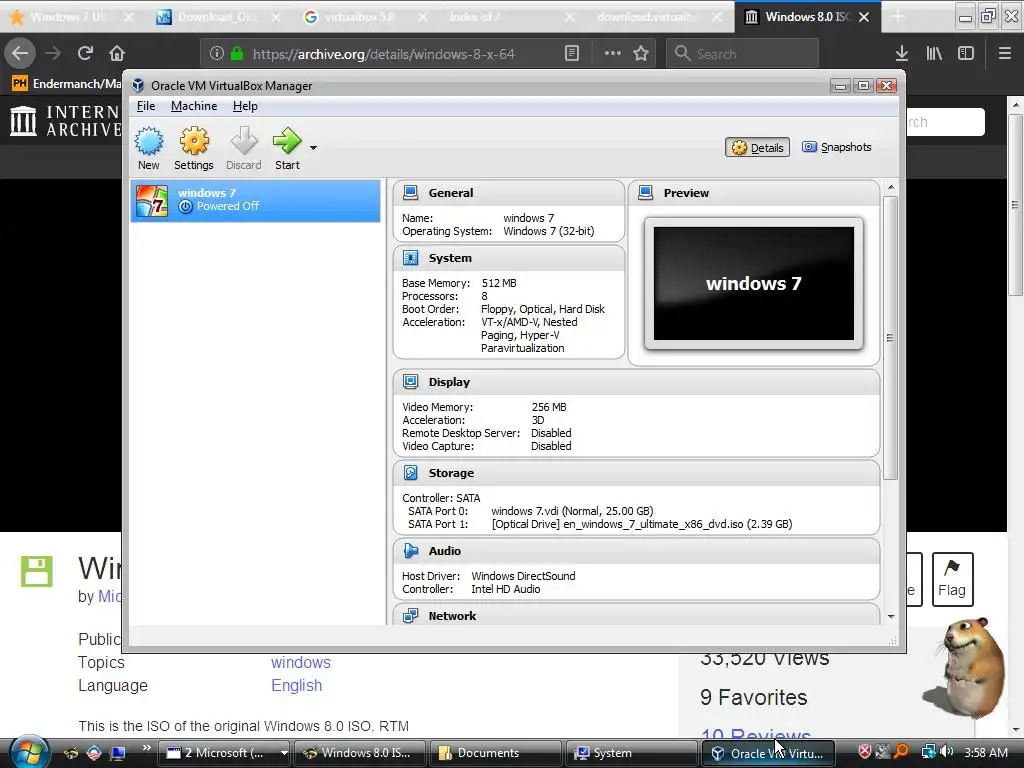This screenshot has width=1024, height=768.
Task: Open Firefox library icon
Action: [934, 54]
